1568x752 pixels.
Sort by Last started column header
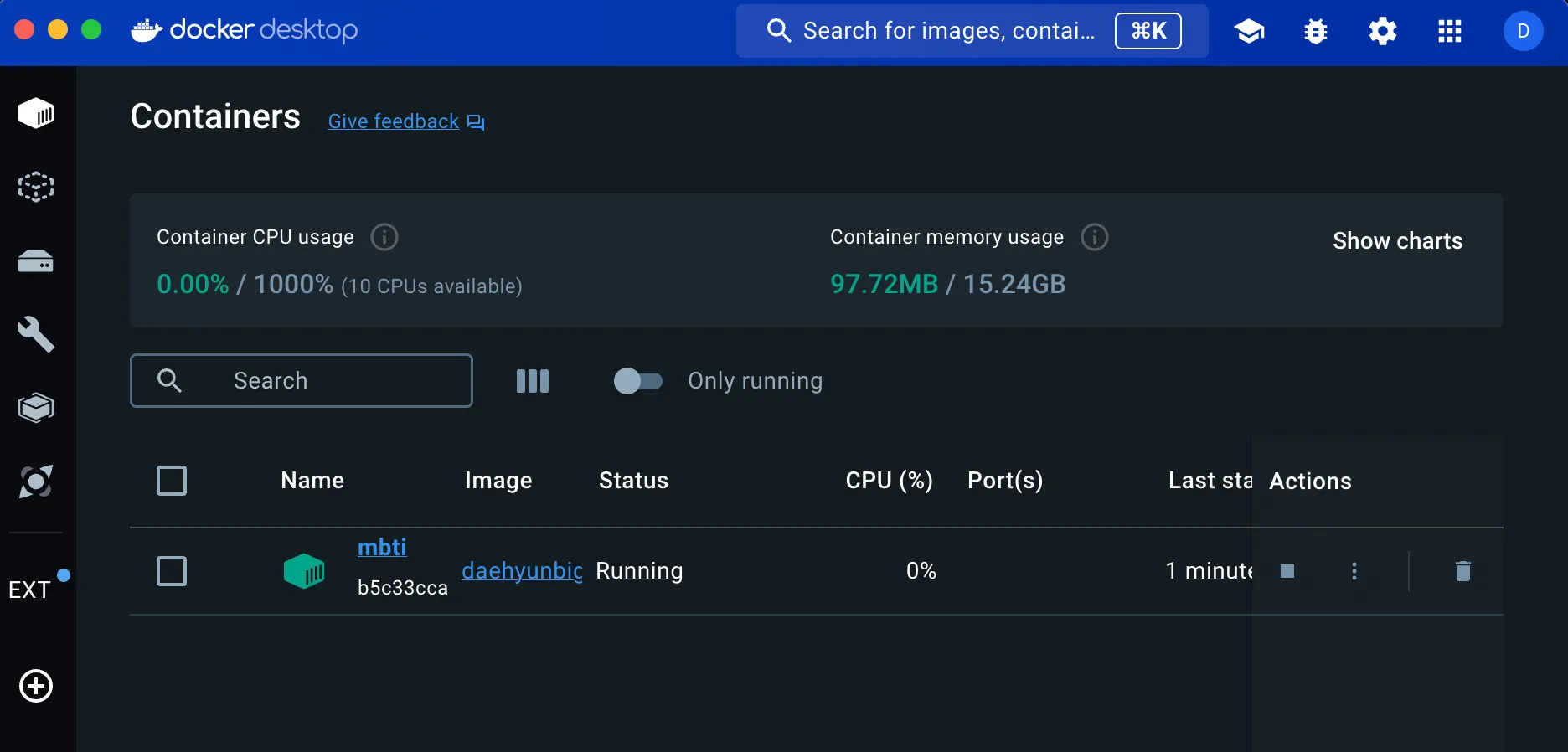[1210, 481]
